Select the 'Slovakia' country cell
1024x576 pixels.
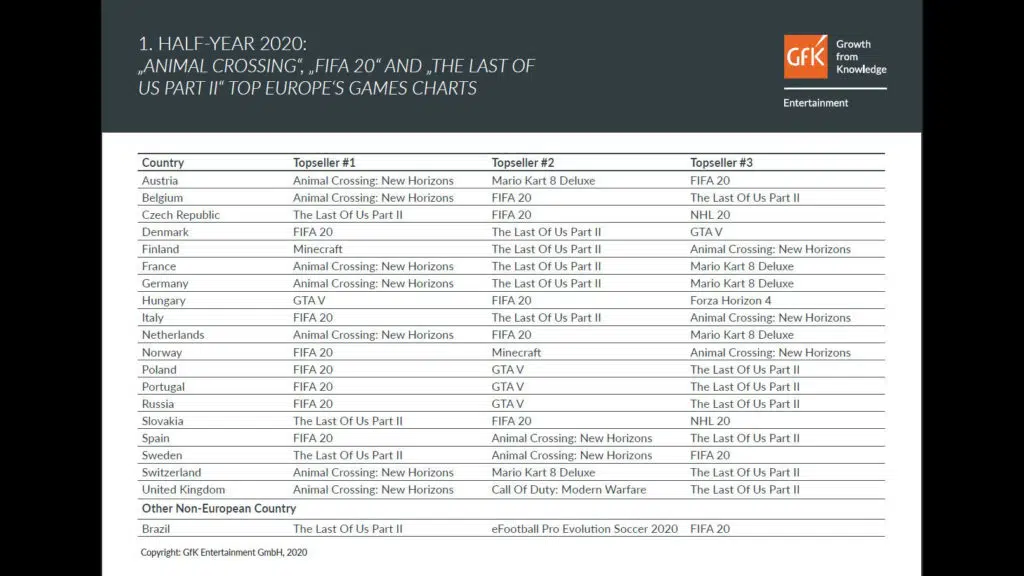point(162,421)
